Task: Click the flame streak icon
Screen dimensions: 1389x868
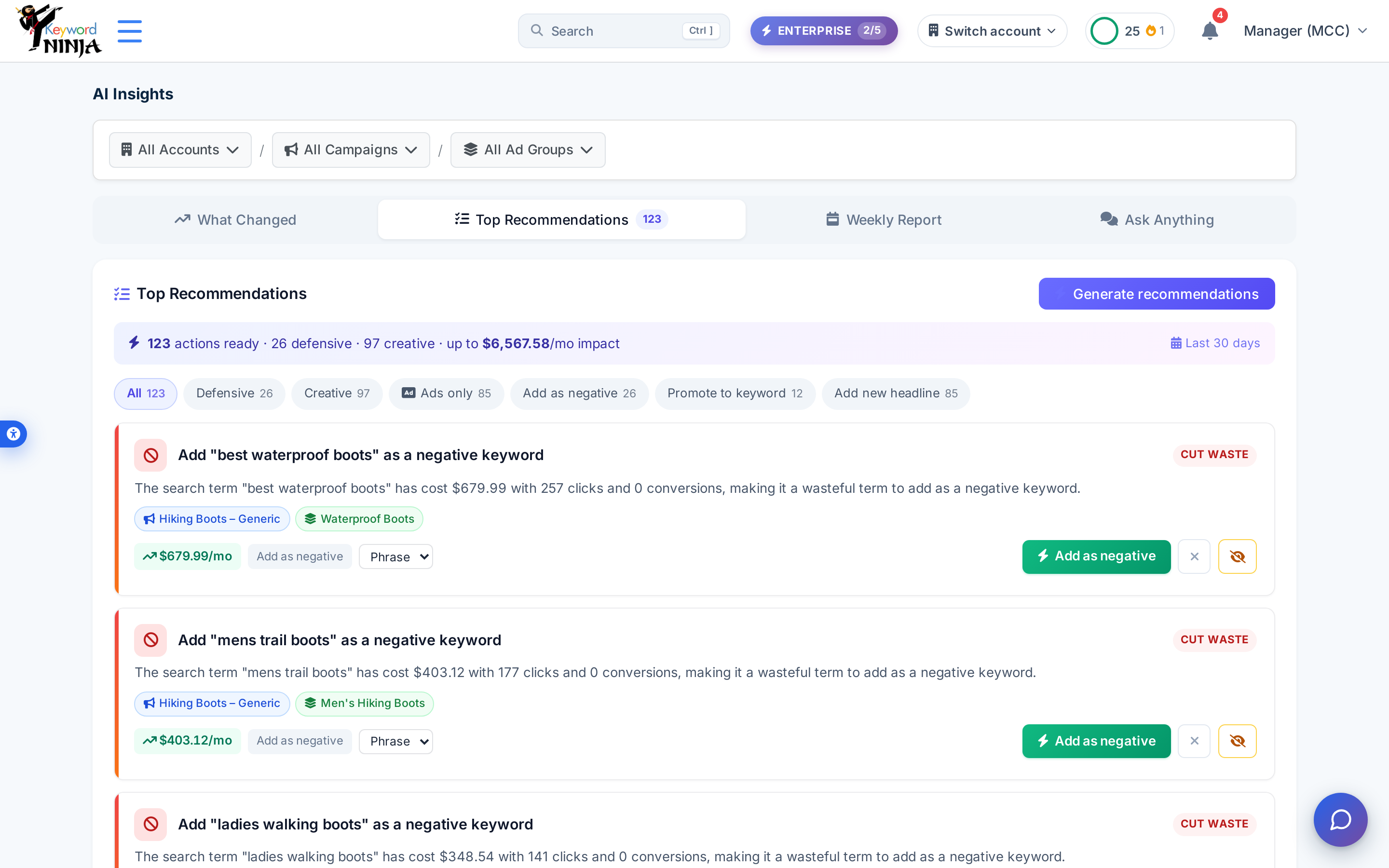Action: [1151, 31]
